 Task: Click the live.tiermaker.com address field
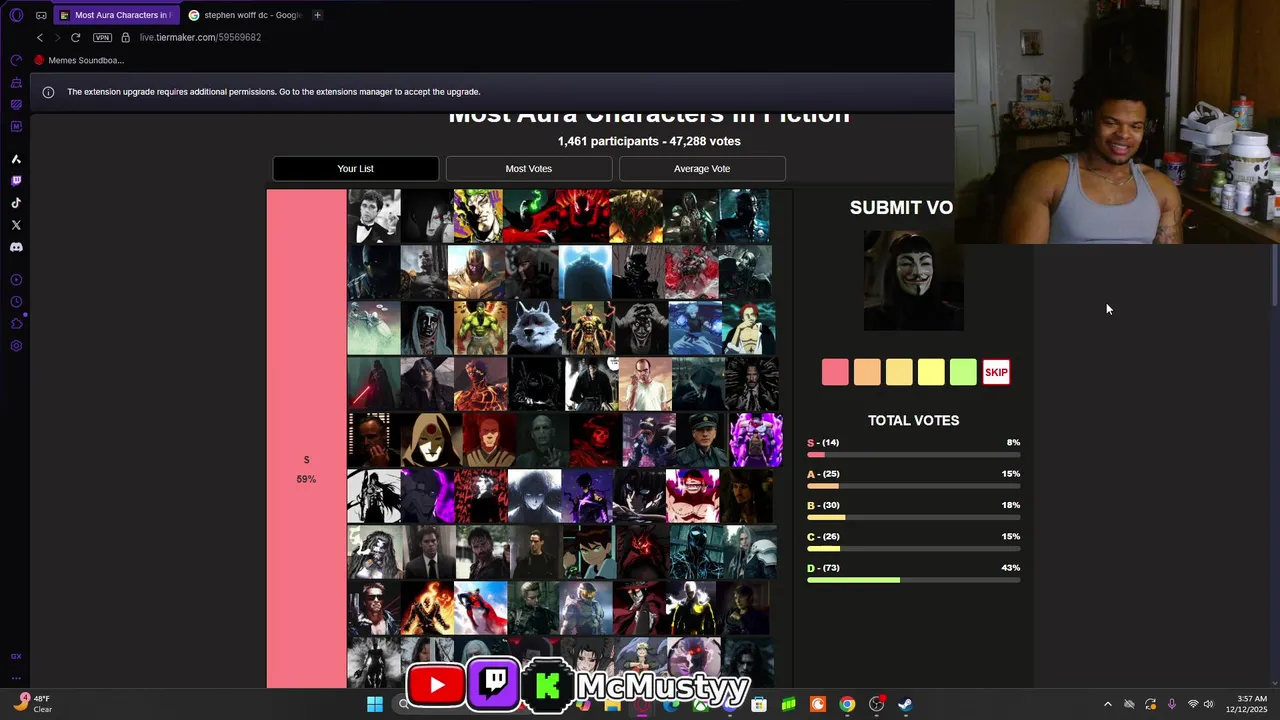click(x=200, y=37)
